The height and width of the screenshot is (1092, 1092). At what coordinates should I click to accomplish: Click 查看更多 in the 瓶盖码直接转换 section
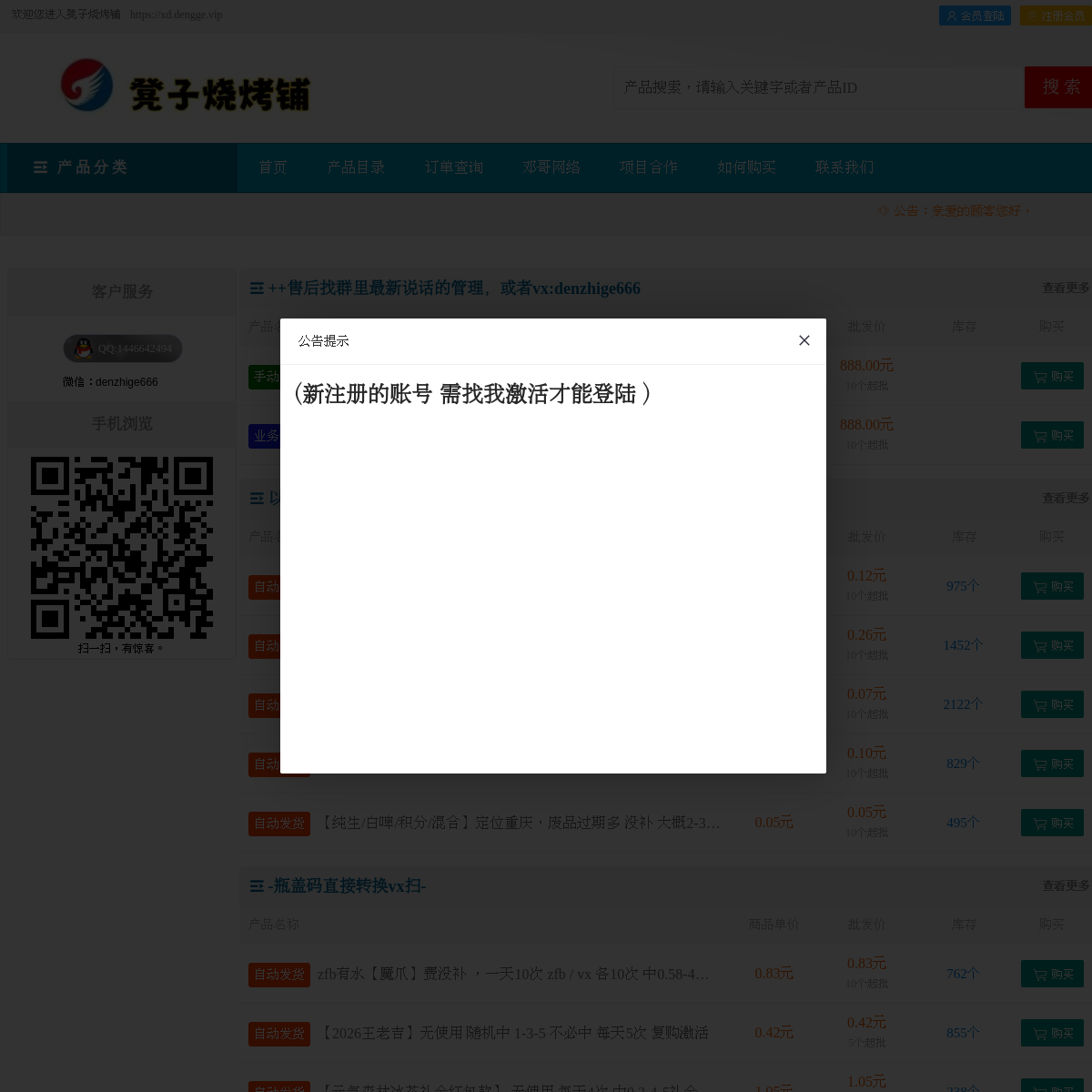(1066, 885)
